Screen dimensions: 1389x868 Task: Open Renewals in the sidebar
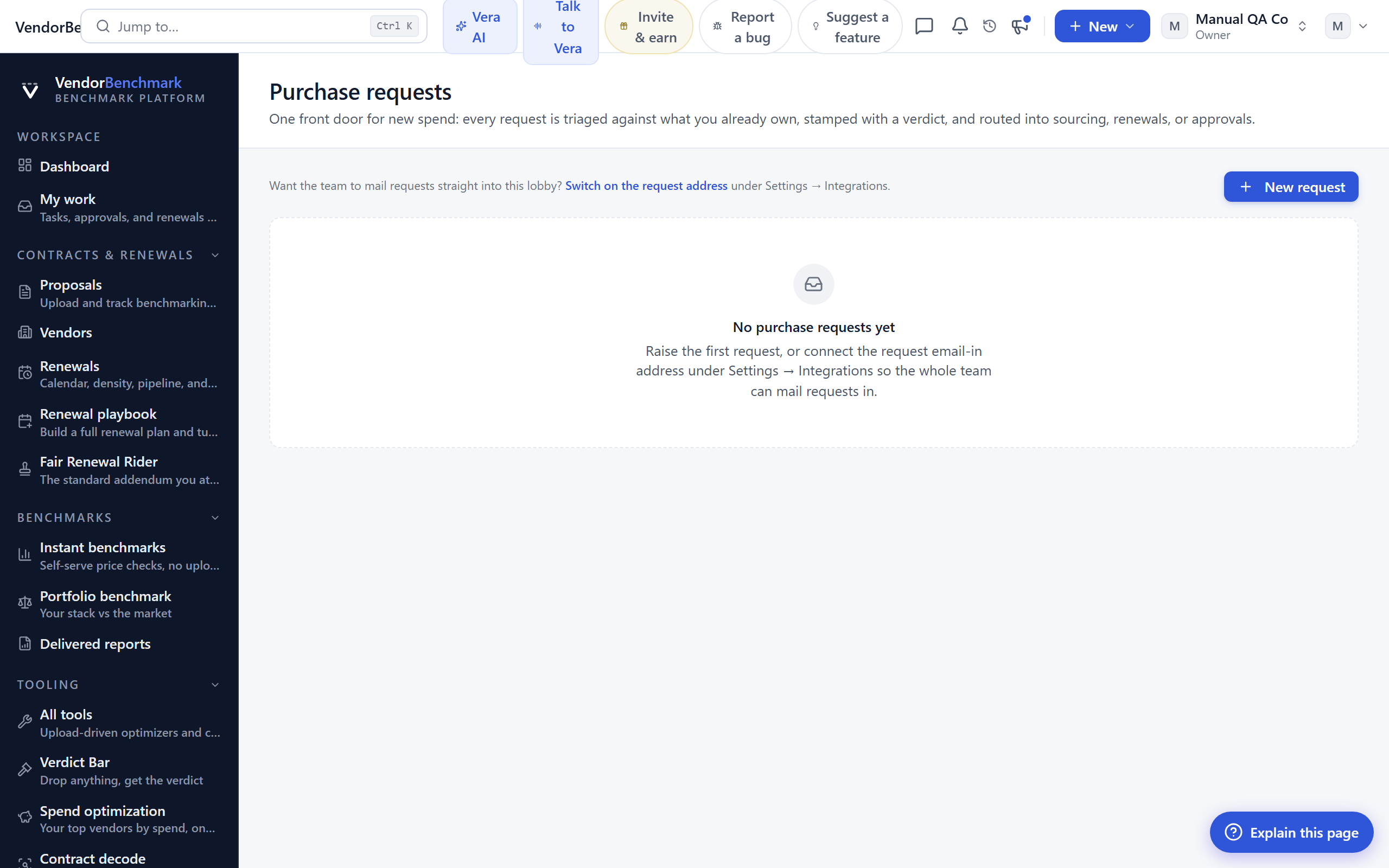click(x=119, y=374)
